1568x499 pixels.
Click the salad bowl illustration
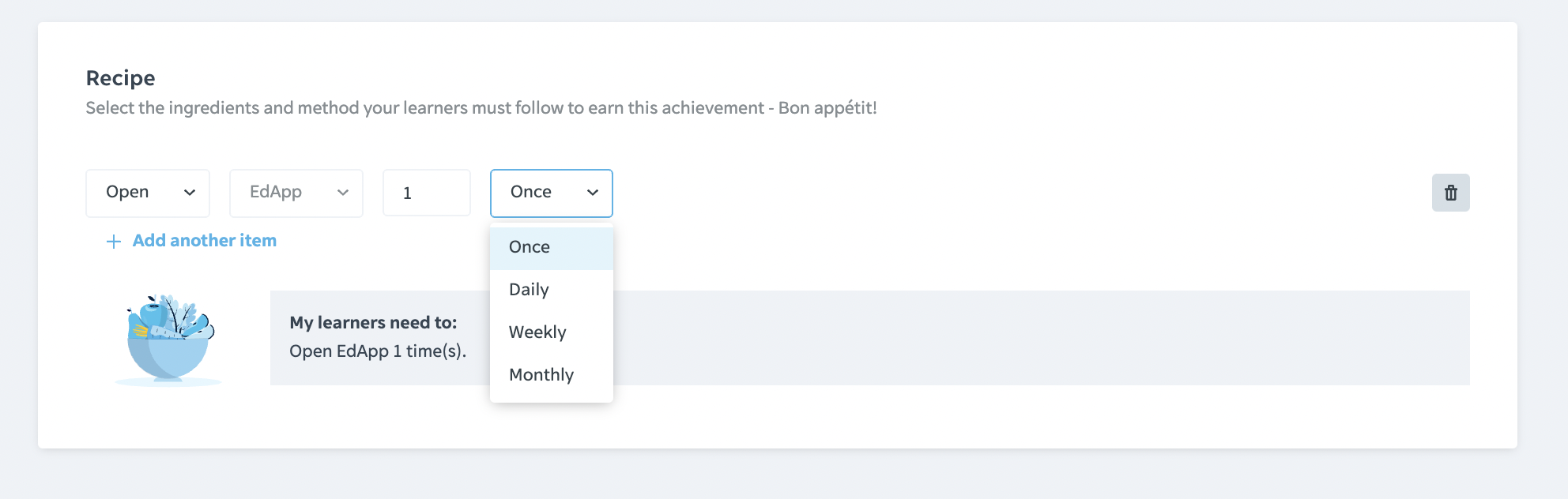(170, 340)
